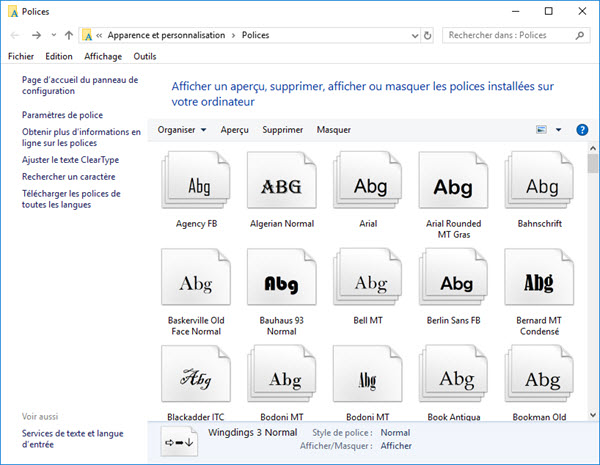Click the refresh button in address bar
Image resolution: width=600 pixels, height=465 pixels.
pyautogui.click(x=428, y=36)
